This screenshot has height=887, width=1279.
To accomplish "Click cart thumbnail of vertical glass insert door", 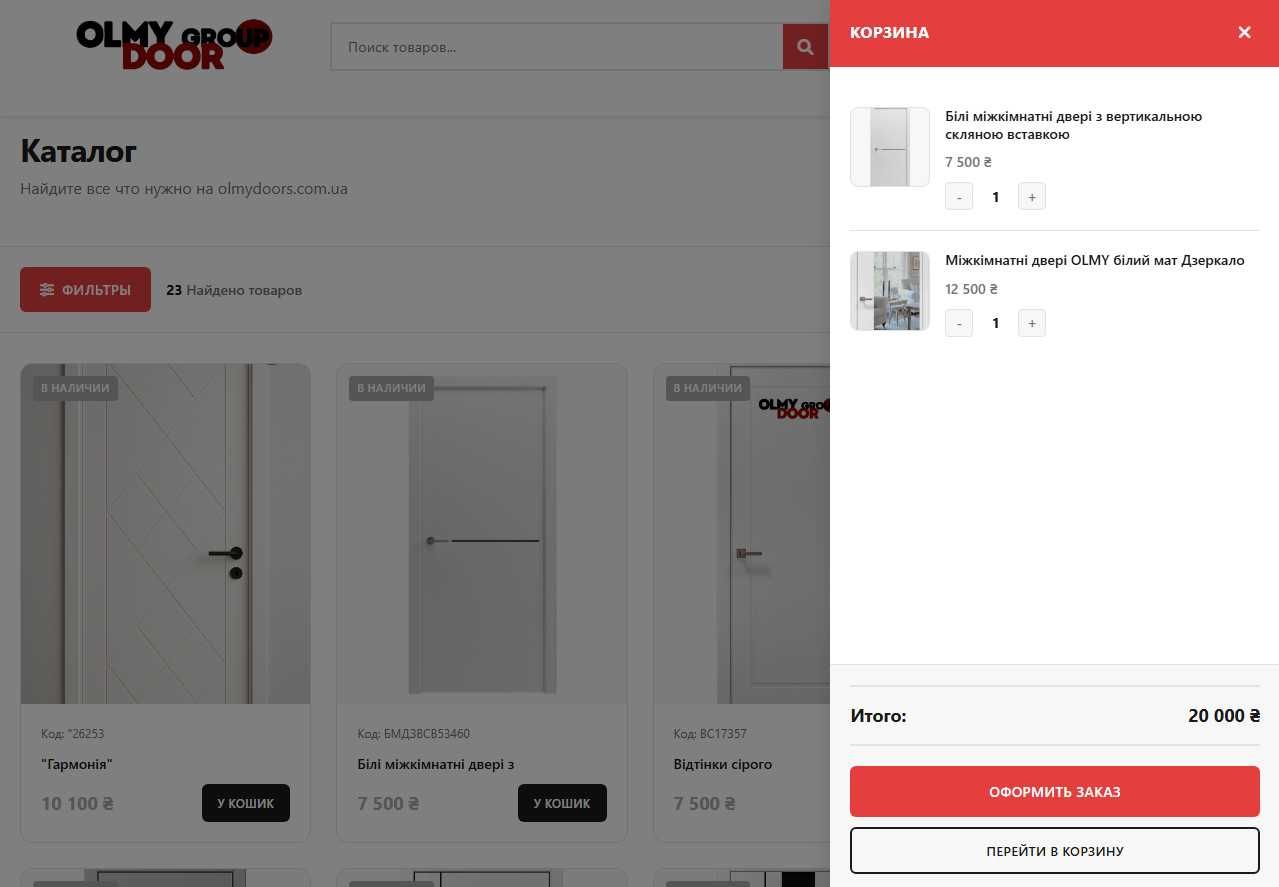I will pos(890,147).
